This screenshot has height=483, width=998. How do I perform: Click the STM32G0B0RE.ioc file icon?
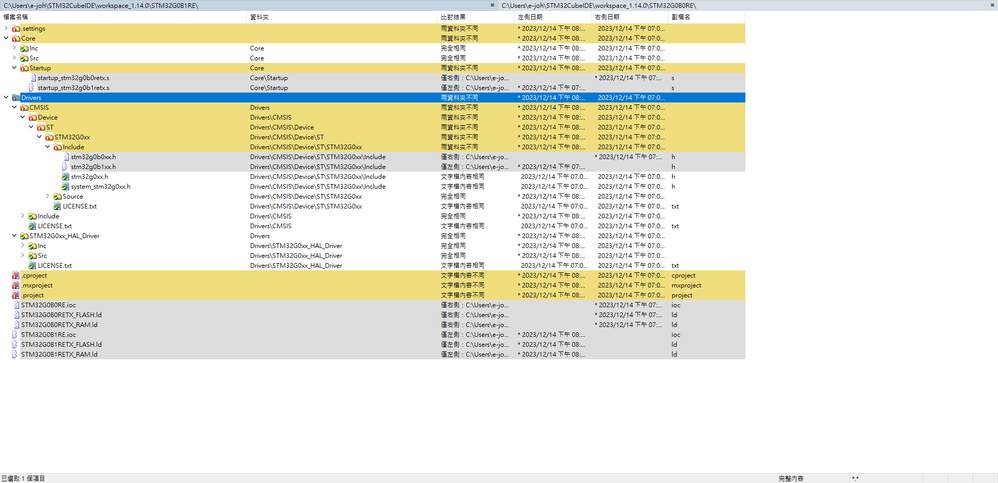[16, 305]
